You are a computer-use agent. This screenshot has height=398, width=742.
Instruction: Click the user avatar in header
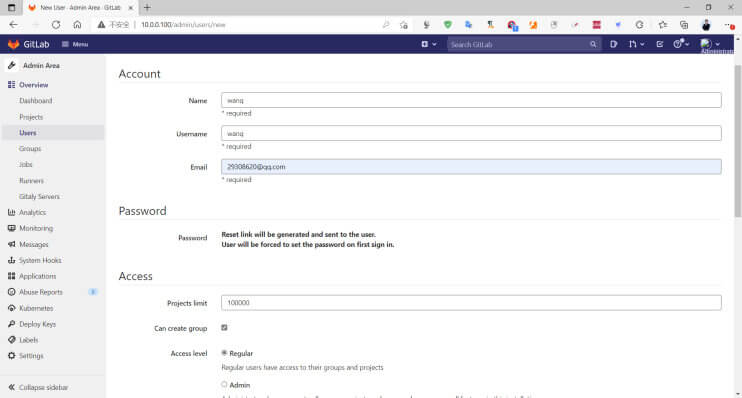click(x=706, y=44)
